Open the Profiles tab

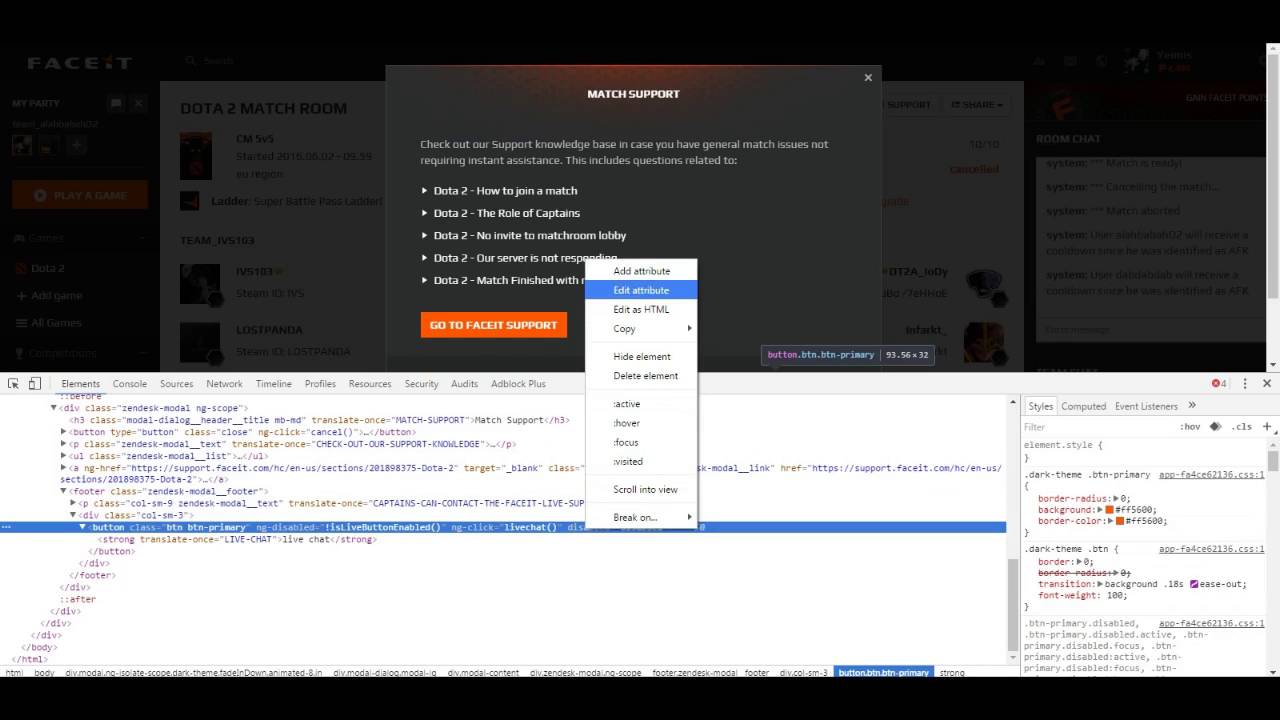320,384
